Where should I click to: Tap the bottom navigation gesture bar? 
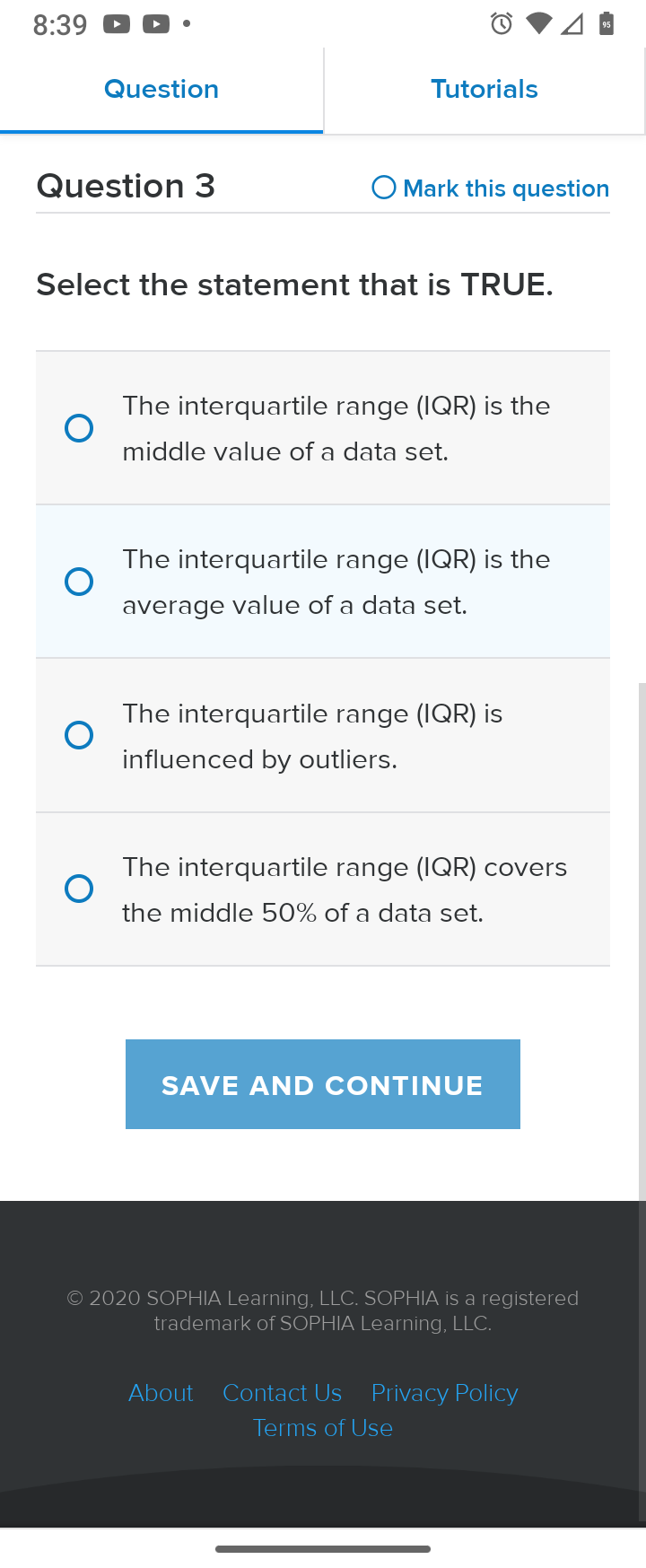pyautogui.click(x=323, y=1548)
